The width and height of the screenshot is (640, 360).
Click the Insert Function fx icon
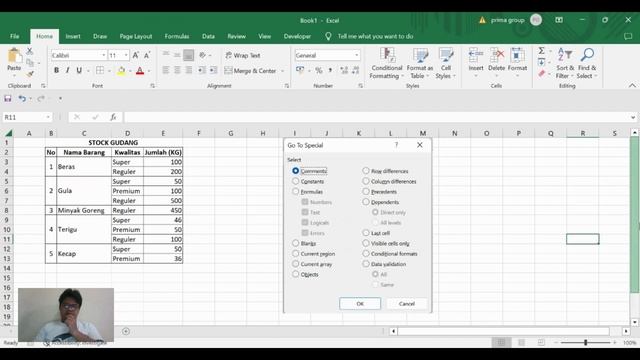[x=113, y=117]
